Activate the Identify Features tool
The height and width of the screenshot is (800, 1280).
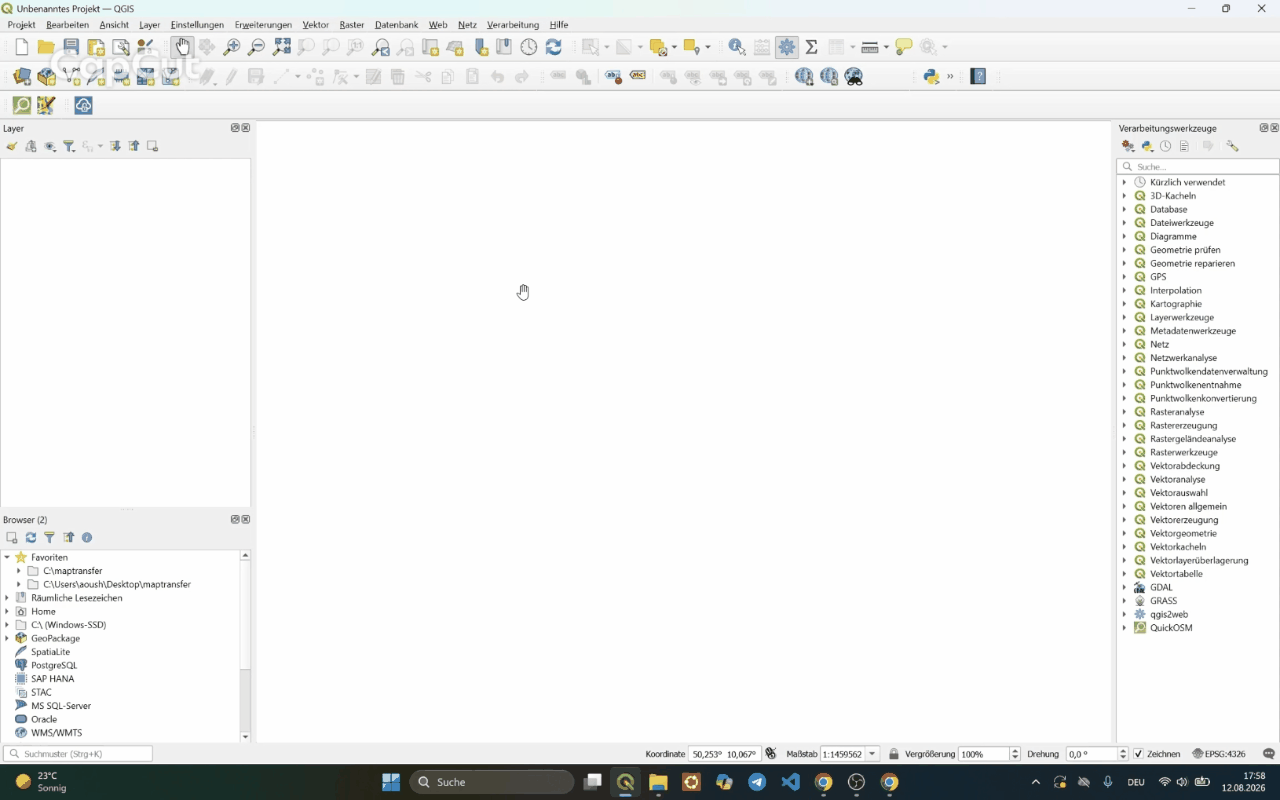(737, 47)
